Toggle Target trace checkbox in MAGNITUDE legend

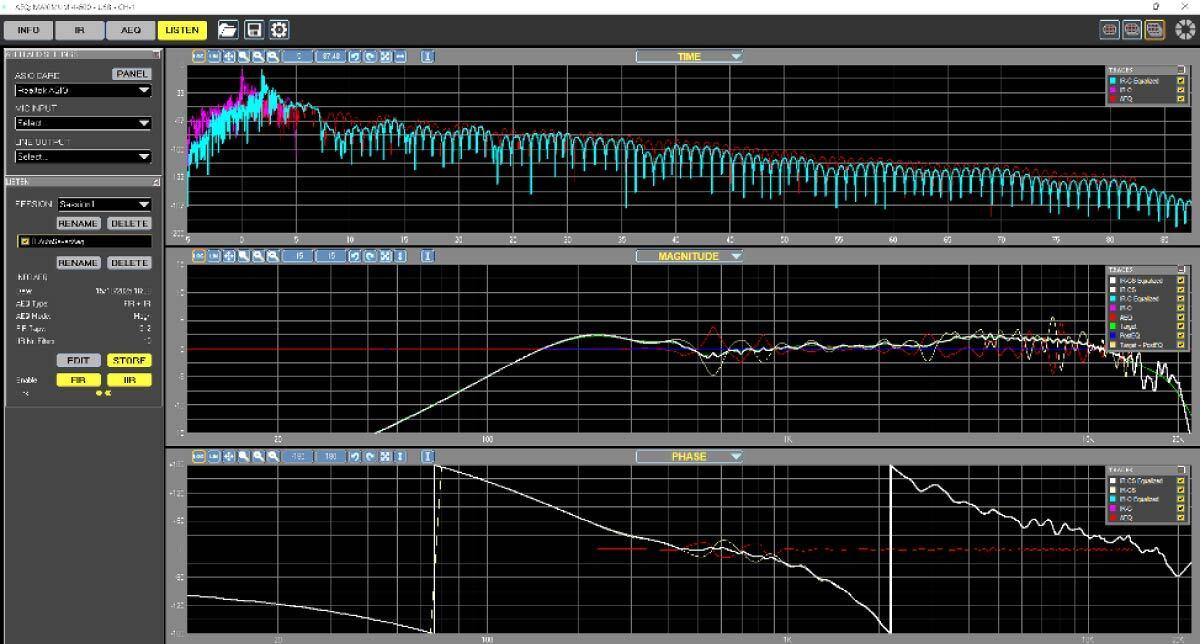1180,326
